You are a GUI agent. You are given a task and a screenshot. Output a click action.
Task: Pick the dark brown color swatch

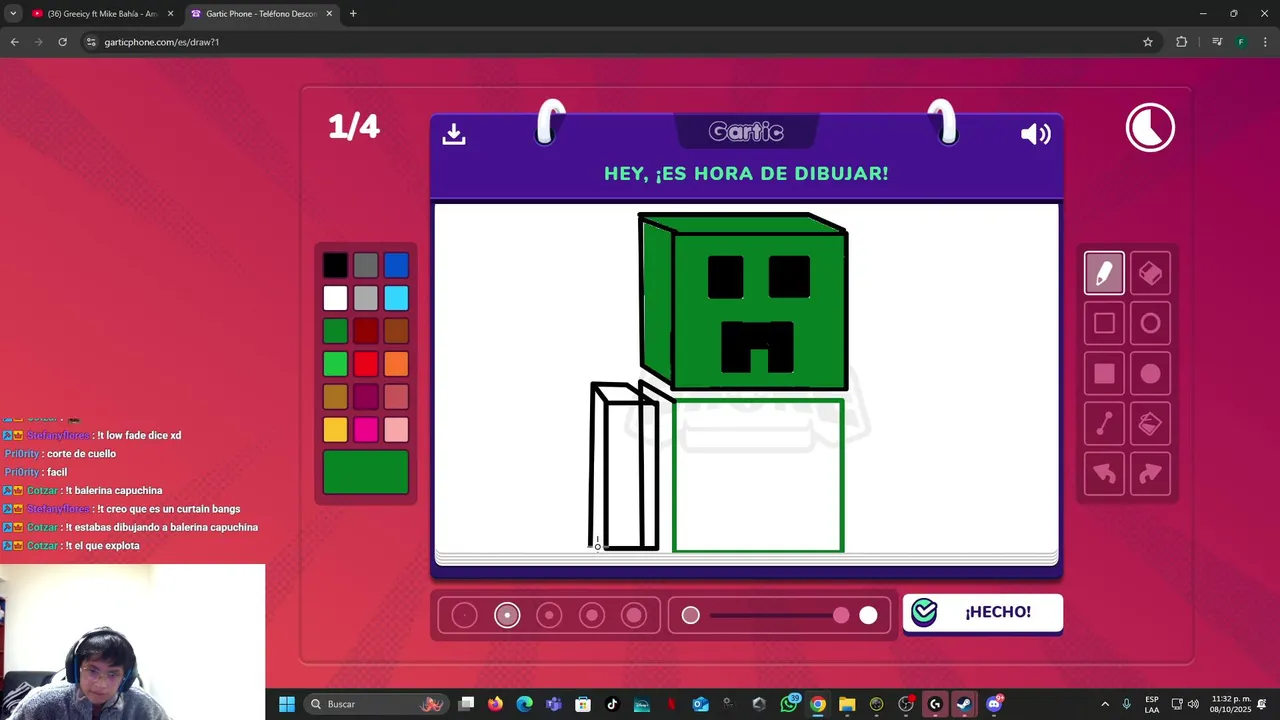tap(396, 331)
